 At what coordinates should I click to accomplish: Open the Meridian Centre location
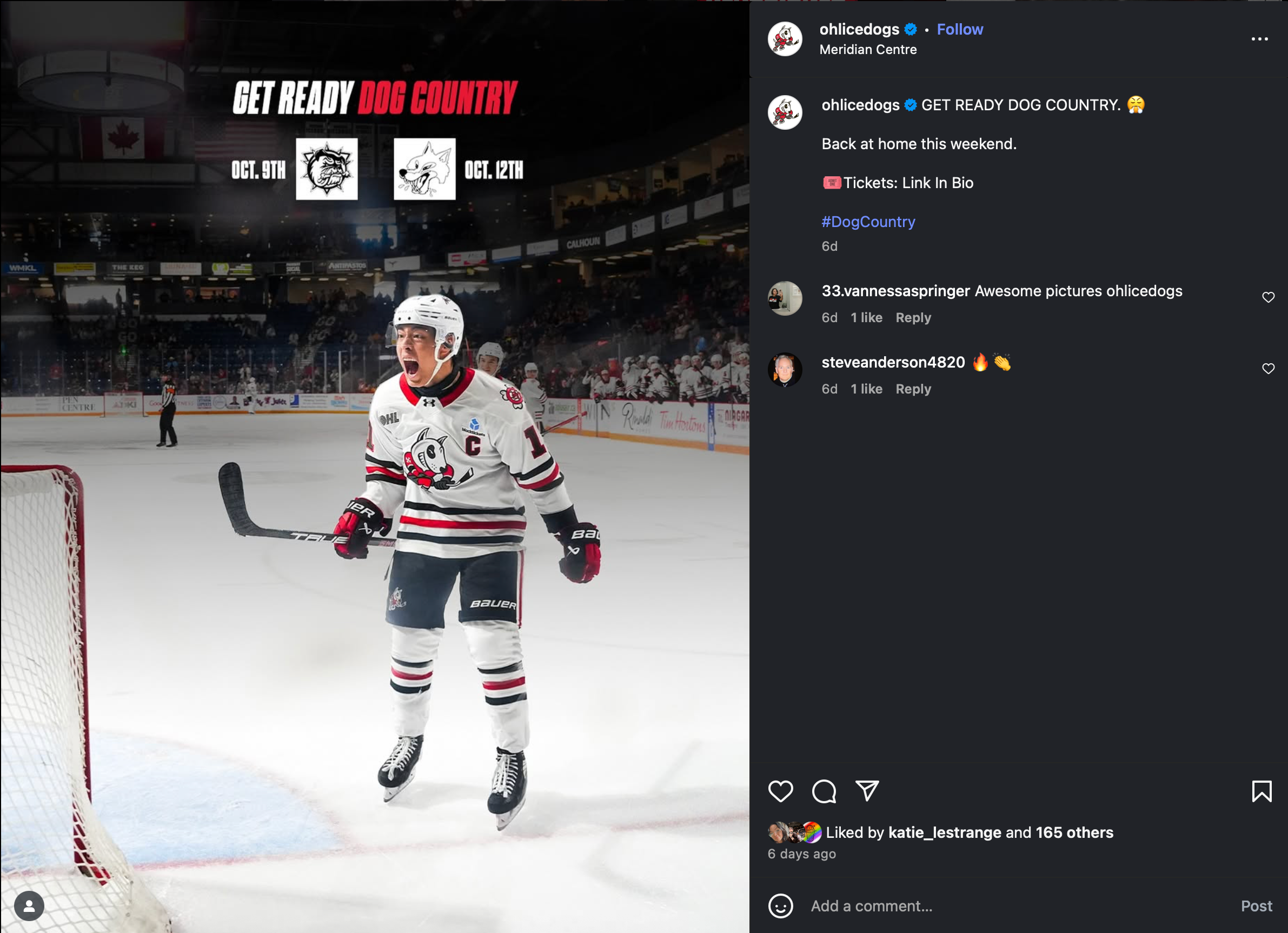coord(868,49)
